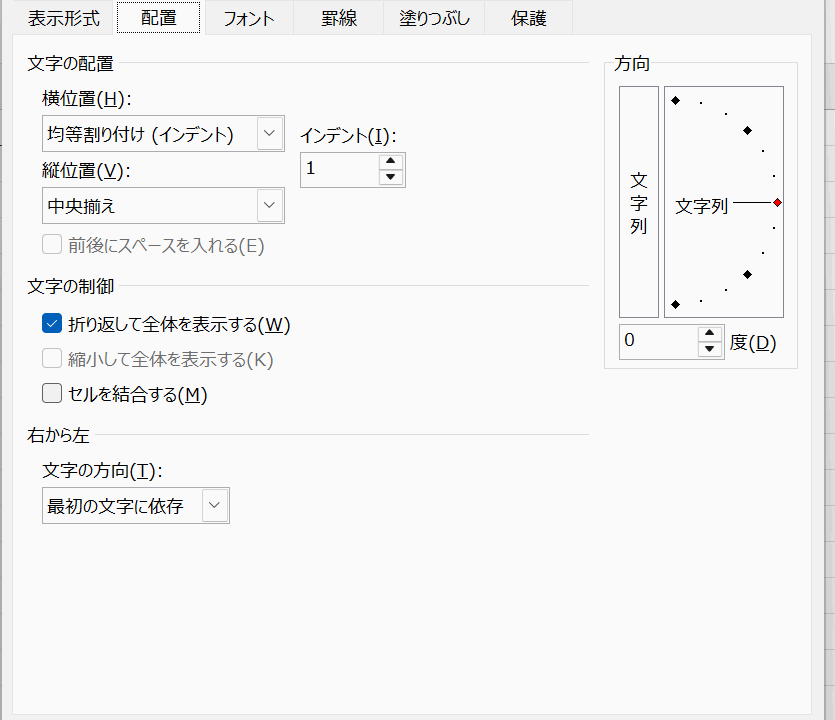
Task: Open the 罫線 tab
Action: point(340,18)
